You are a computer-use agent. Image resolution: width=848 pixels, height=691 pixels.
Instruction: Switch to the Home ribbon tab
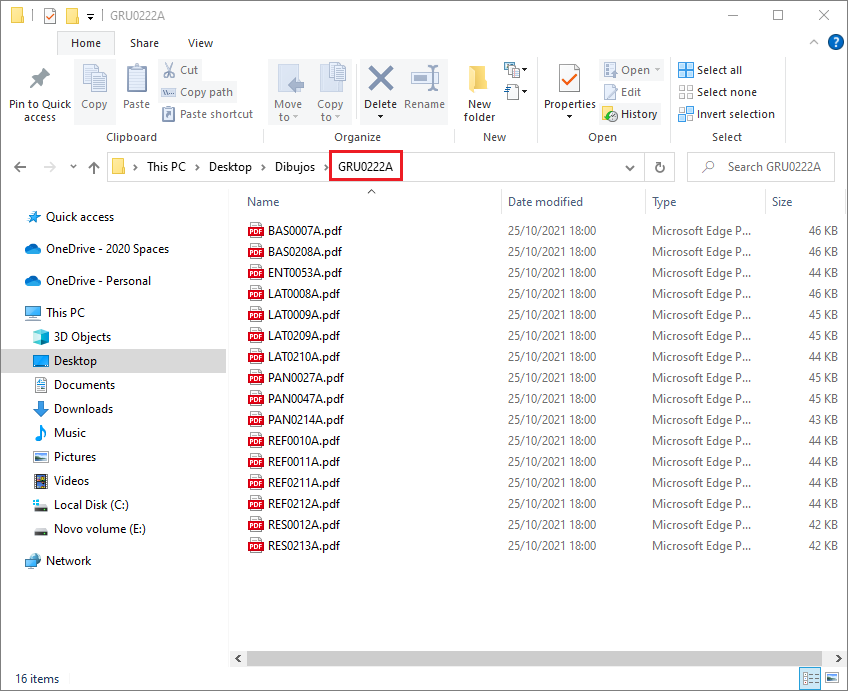click(86, 43)
